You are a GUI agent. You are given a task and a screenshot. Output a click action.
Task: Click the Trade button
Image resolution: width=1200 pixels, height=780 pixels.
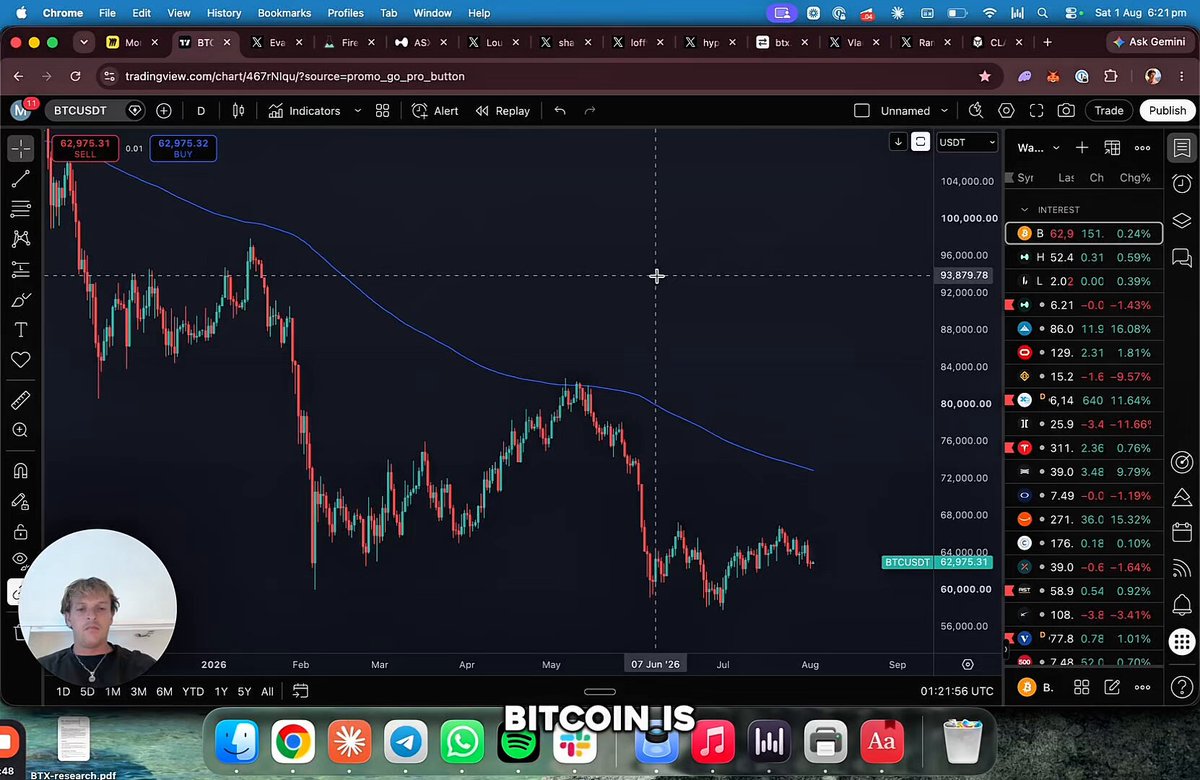1108,111
